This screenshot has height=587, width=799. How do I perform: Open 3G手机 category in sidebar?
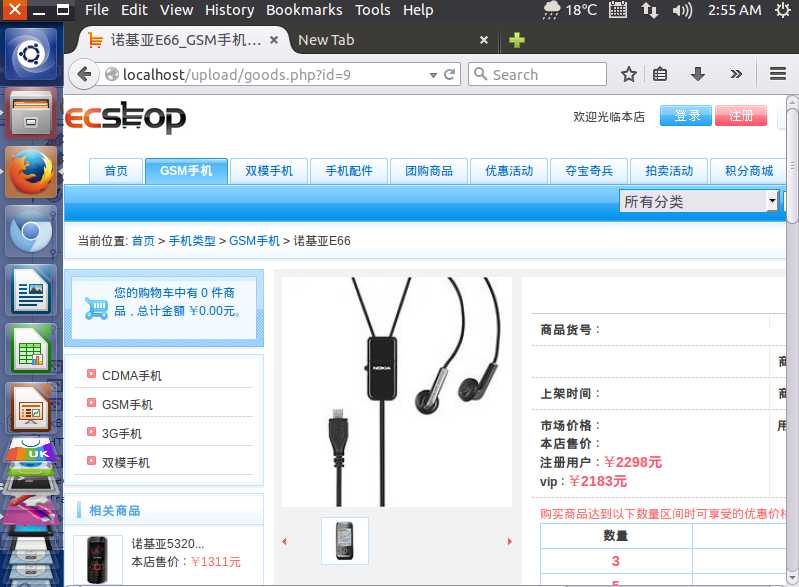[x=122, y=434]
